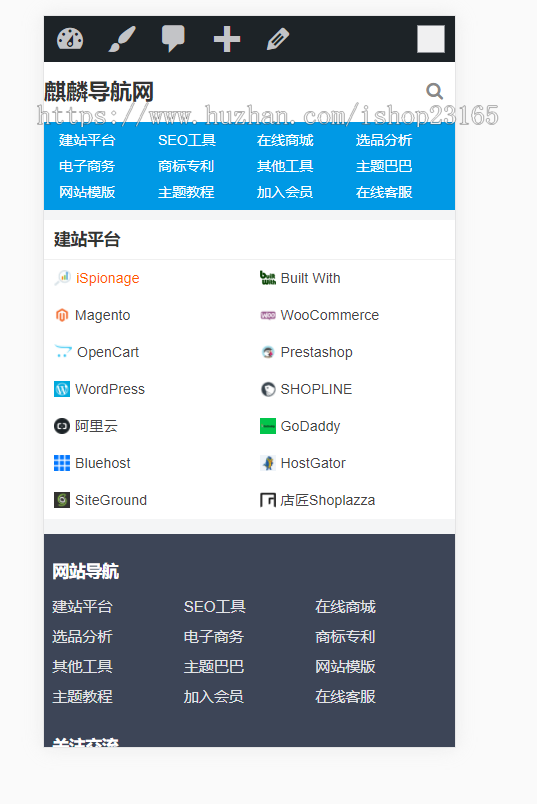The width and height of the screenshot is (537, 804).
Task: Click the pencil edit icon
Action: click(279, 39)
